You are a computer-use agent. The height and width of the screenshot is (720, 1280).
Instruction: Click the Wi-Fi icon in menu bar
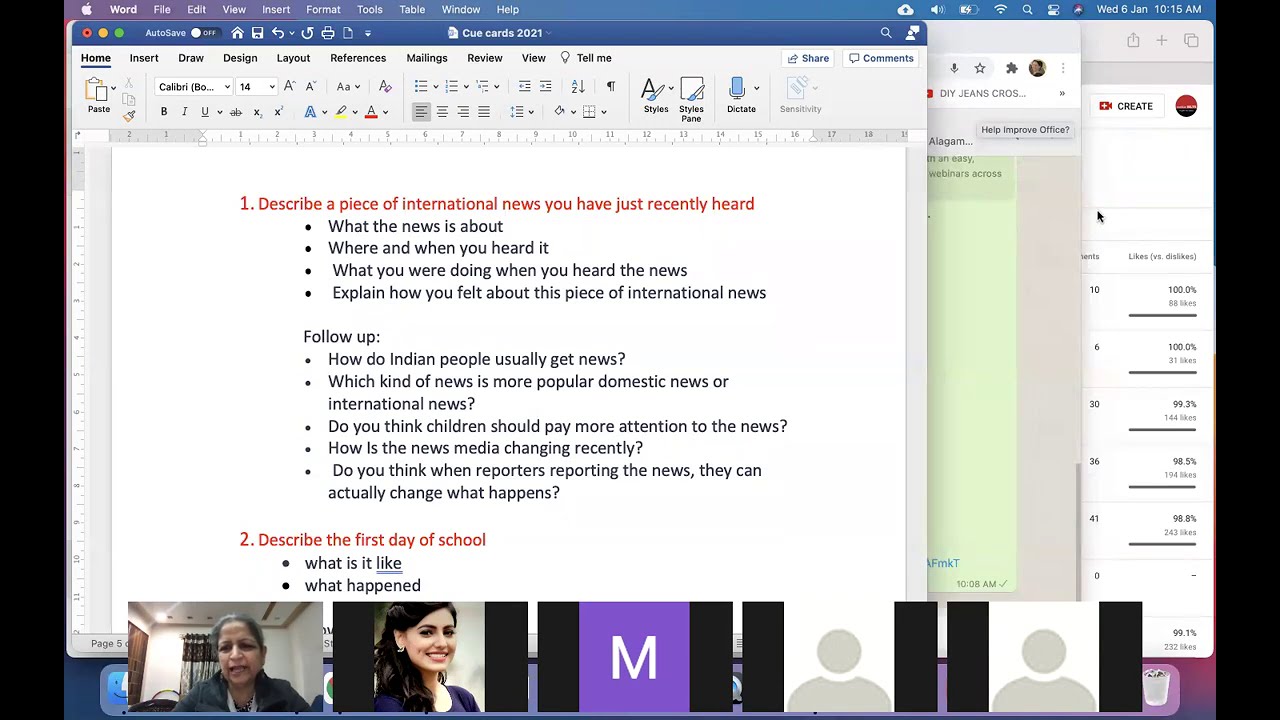pyautogui.click(x=1000, y=9)
